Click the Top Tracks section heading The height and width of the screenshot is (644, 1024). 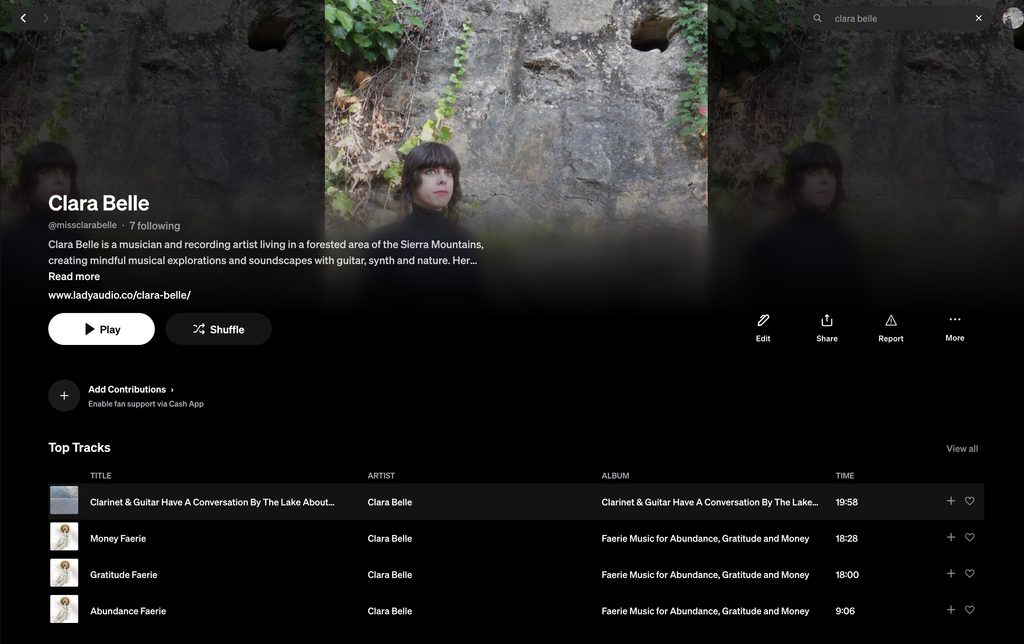pyautogui.click(x=79, y=447)
